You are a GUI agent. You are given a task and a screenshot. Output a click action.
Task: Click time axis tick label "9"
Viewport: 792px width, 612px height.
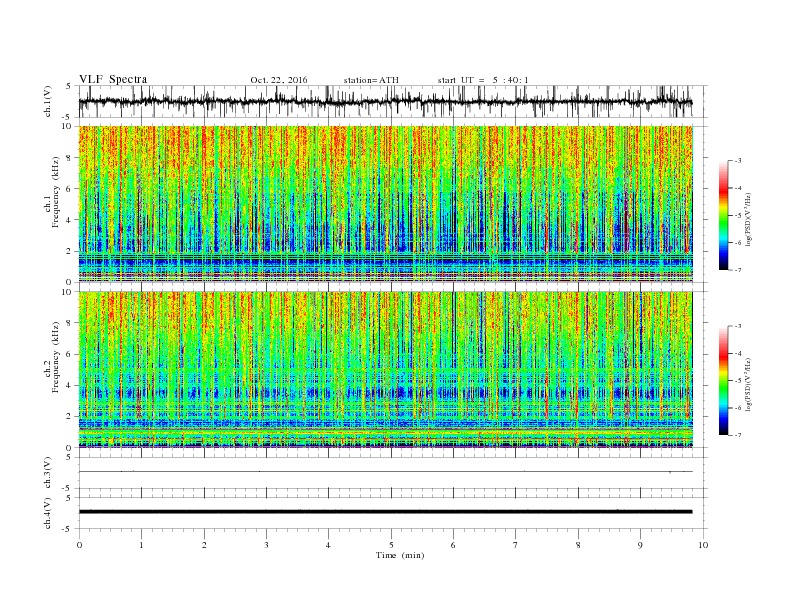click(640, 545)
